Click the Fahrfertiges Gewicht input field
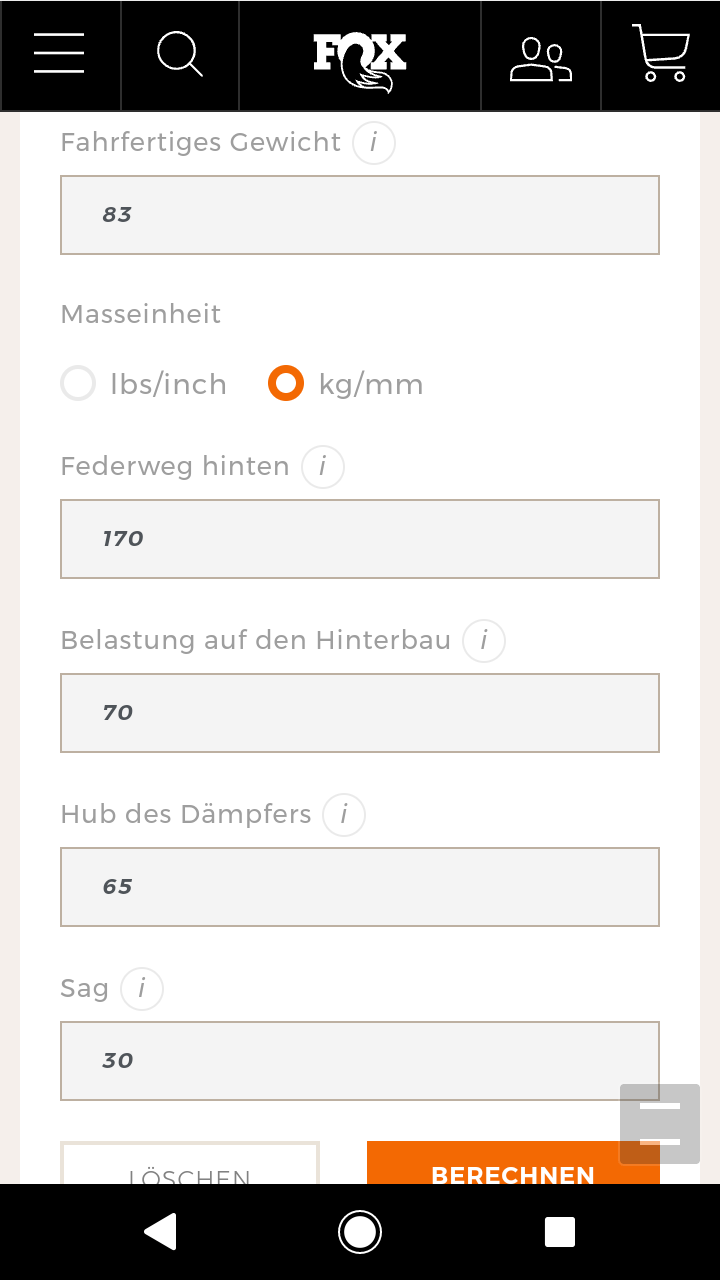The height and width of the screenshot is (1280, 720). [360, 215]
